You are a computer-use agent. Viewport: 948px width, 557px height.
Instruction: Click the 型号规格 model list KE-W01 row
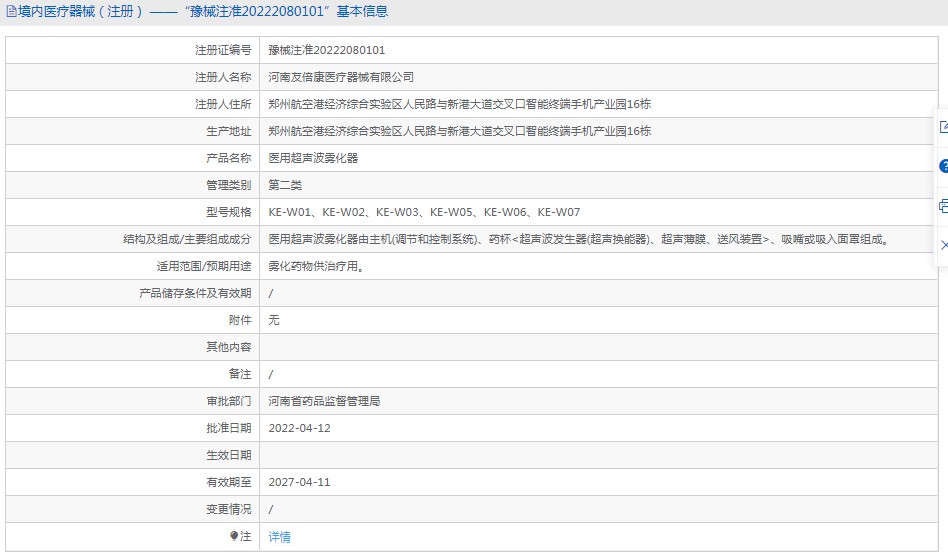tap(424, 212)
